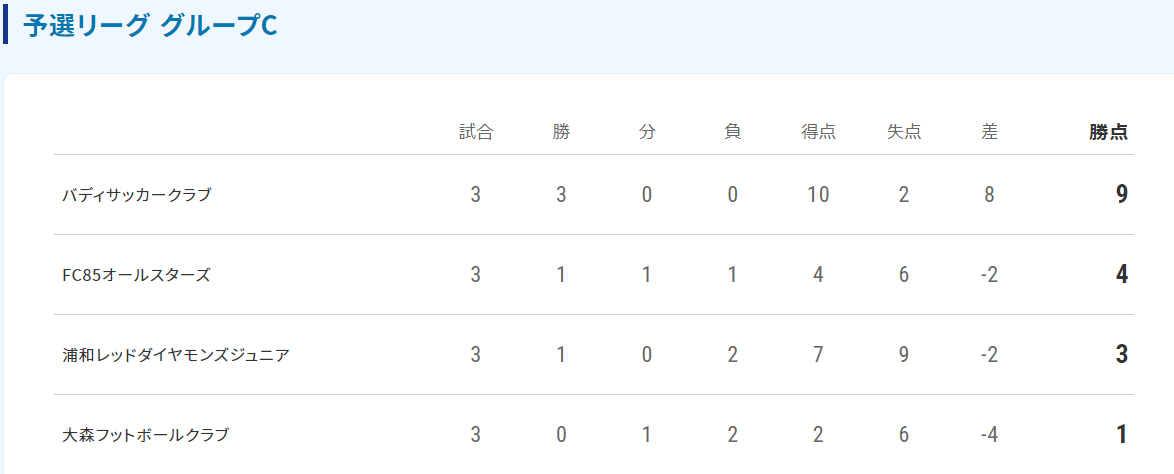This screenshot has height=474, width=1174.
Task: Click the 分 column header
Action: point(647,133)
